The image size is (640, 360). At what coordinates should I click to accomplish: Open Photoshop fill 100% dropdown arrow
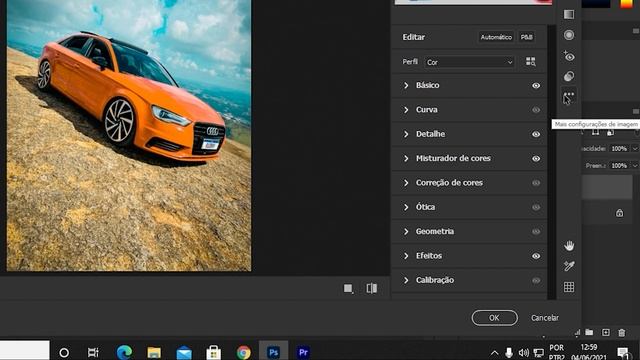[x=635, y=166]
